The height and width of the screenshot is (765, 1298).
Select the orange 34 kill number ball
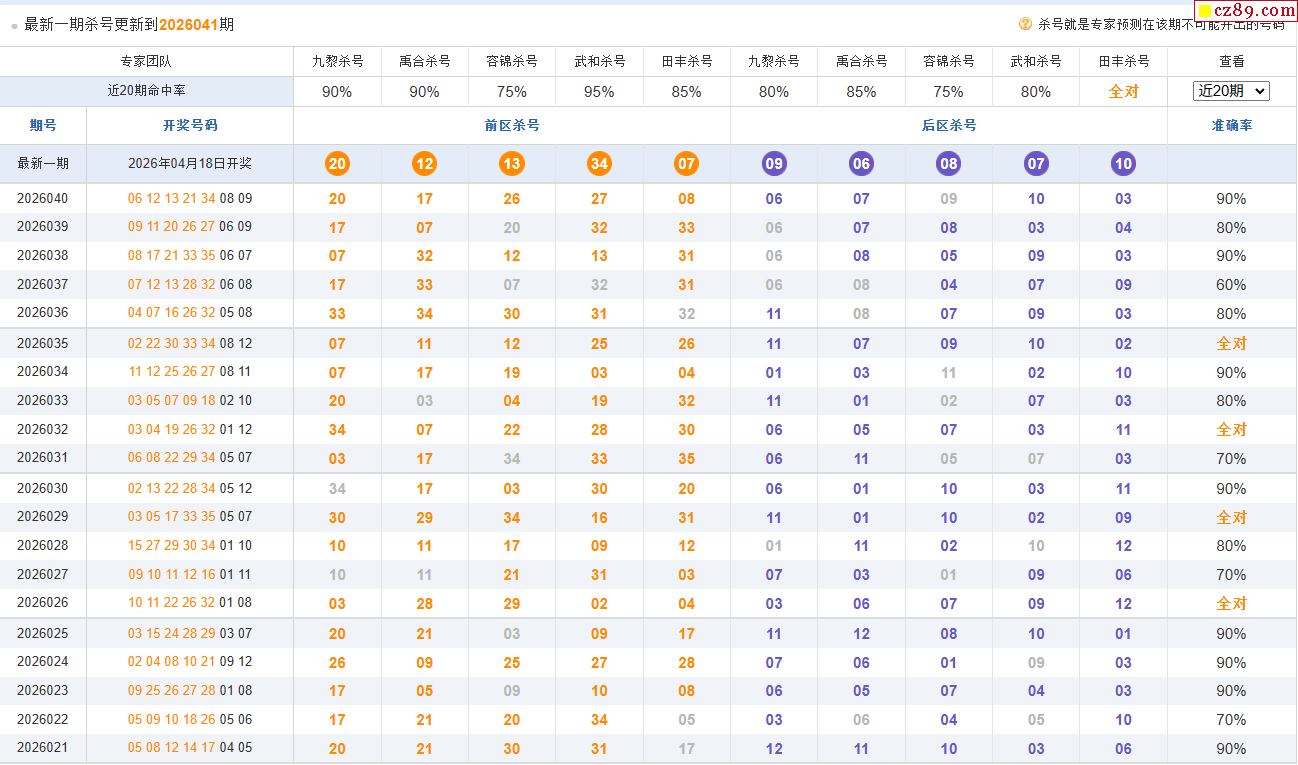[x=599, y=164]
